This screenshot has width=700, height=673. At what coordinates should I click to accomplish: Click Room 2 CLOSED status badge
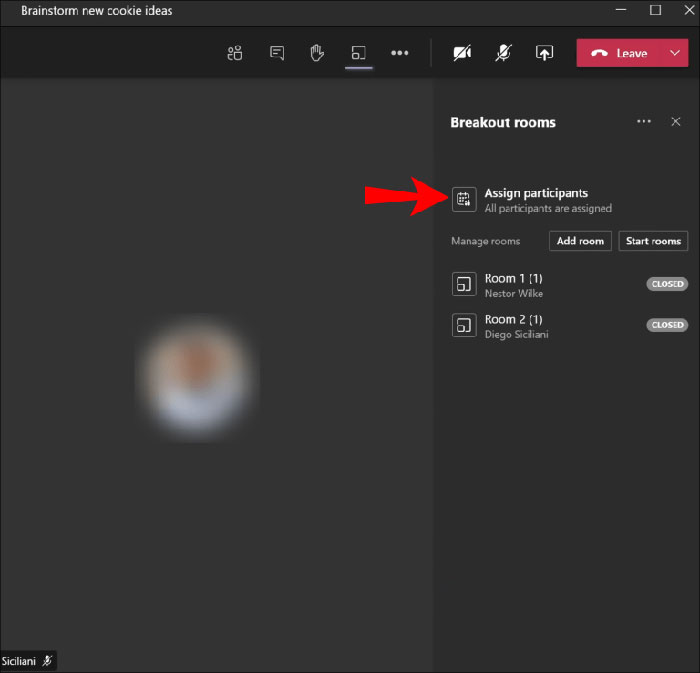667,325
